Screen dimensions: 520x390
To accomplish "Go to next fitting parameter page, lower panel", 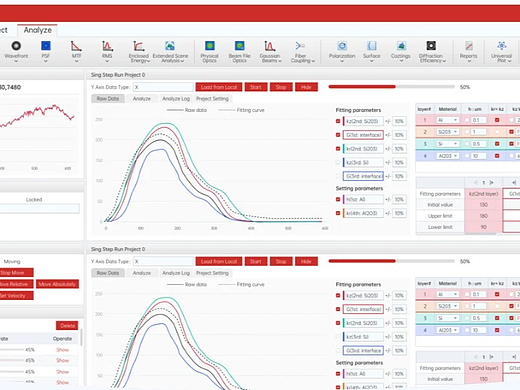I will tap(491, 357).
